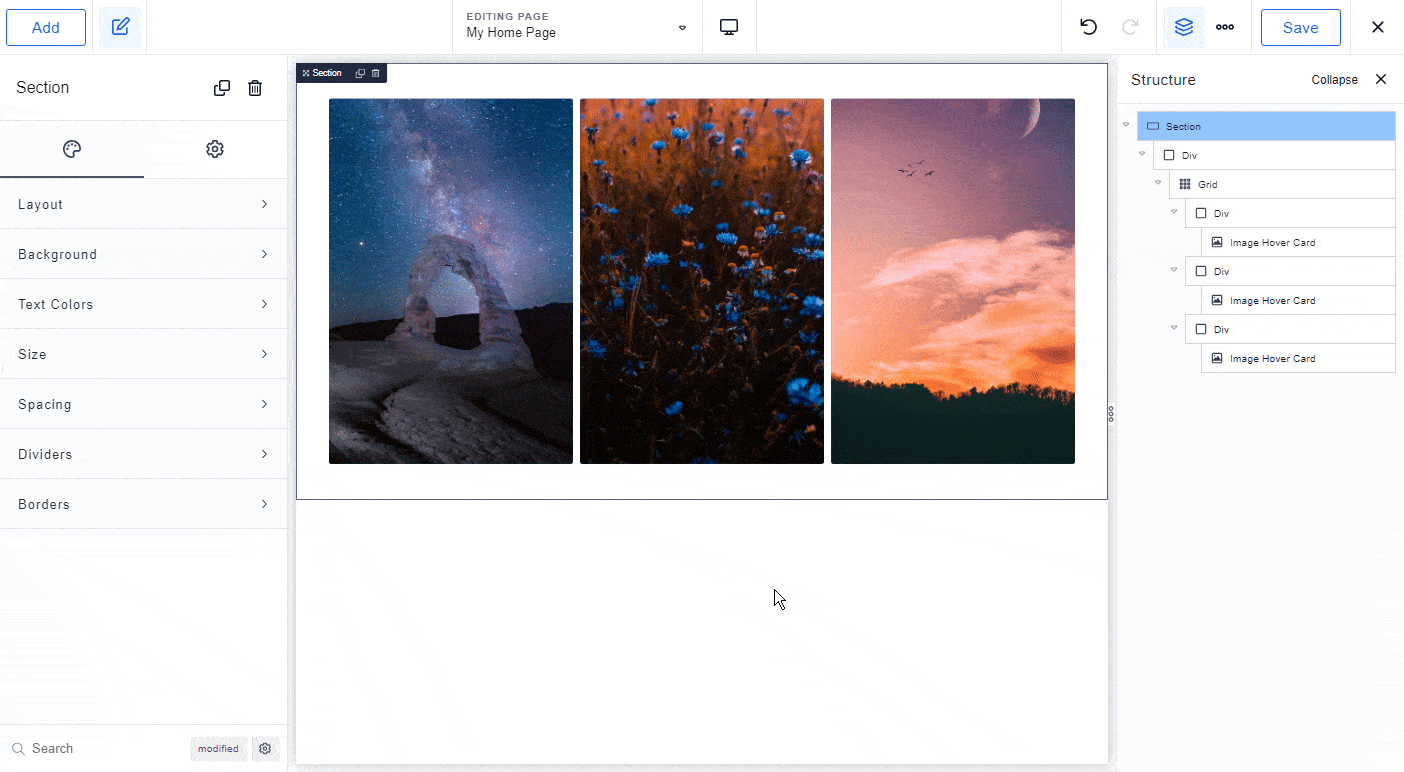Image resolution: width=1404 pixels, height=772 pixels.
Task: Expand the Layout options
Action: (x=143, y=204)
